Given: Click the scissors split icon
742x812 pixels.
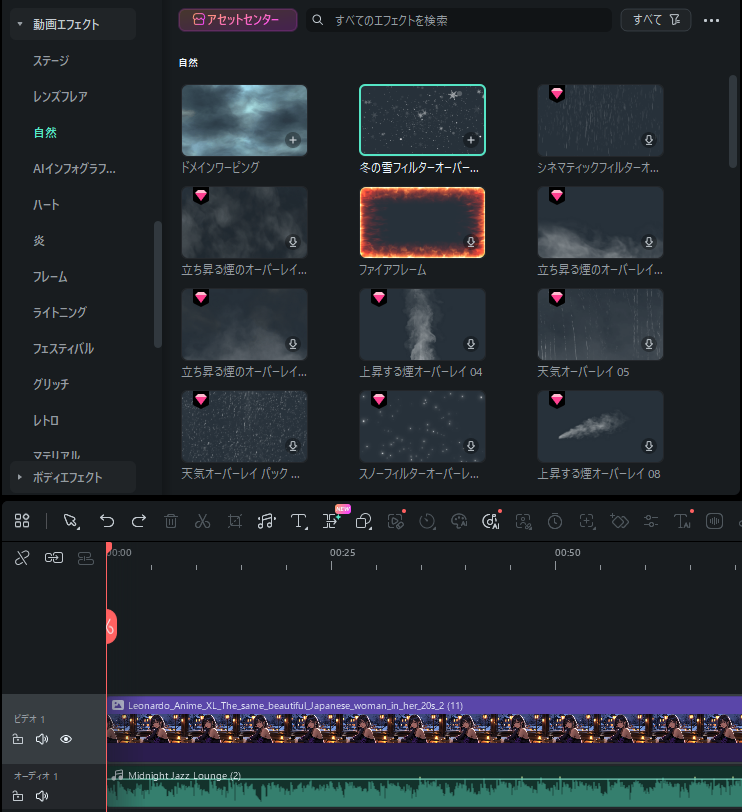Looking at the screenshot, I should pyautogui.click(x=202, y=520).
